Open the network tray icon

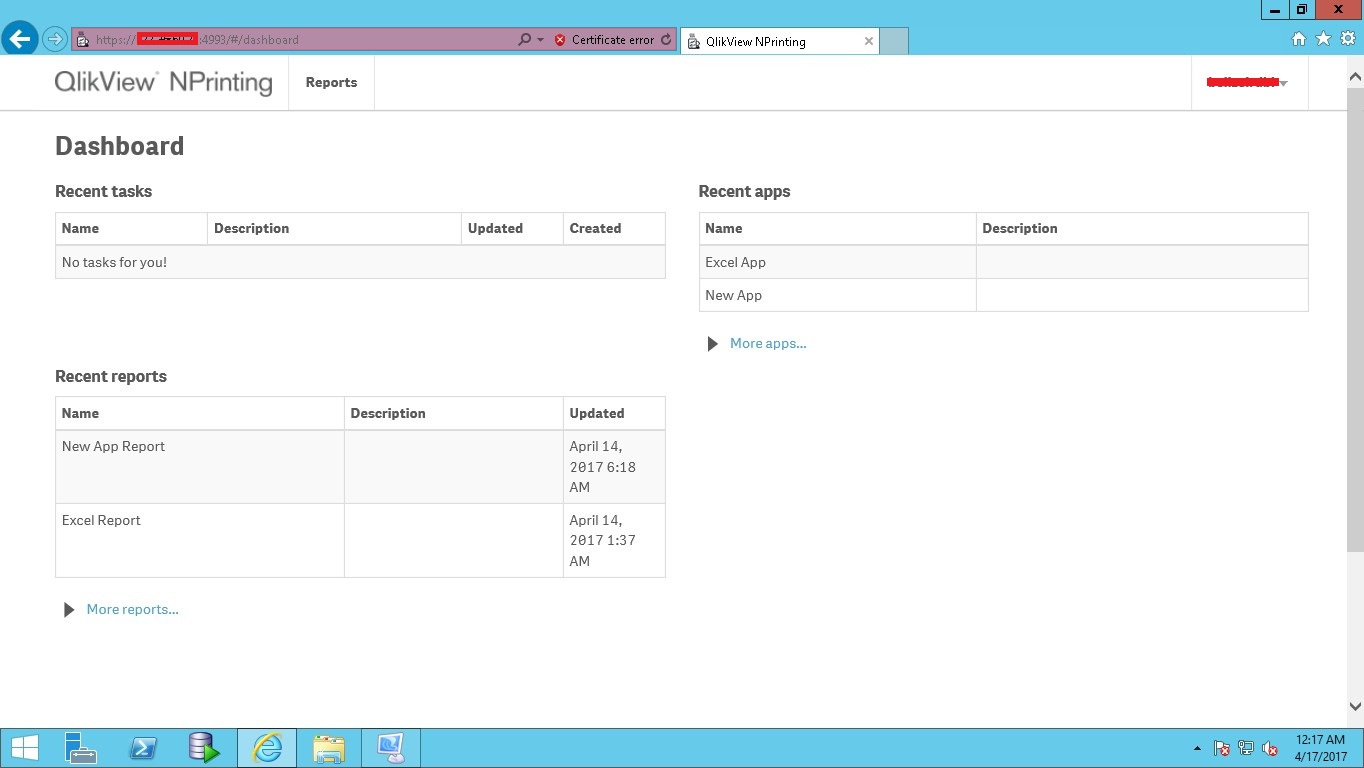tap(1246, 748)
